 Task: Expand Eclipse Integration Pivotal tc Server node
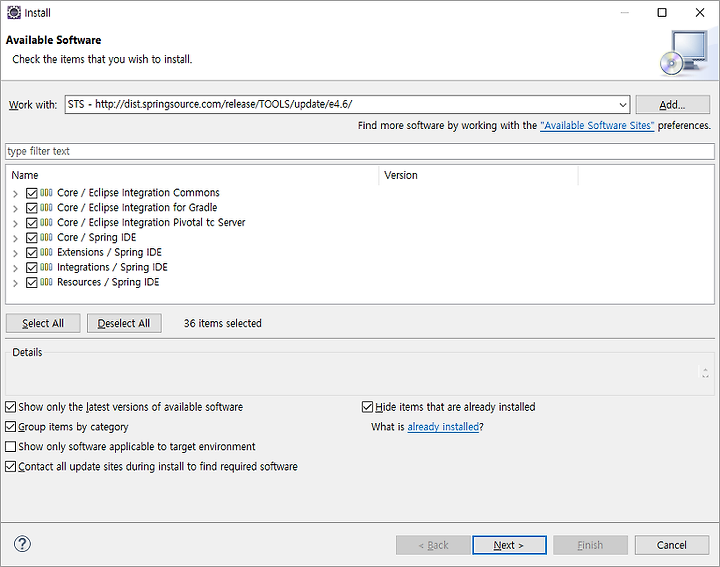tap(15, 224)
